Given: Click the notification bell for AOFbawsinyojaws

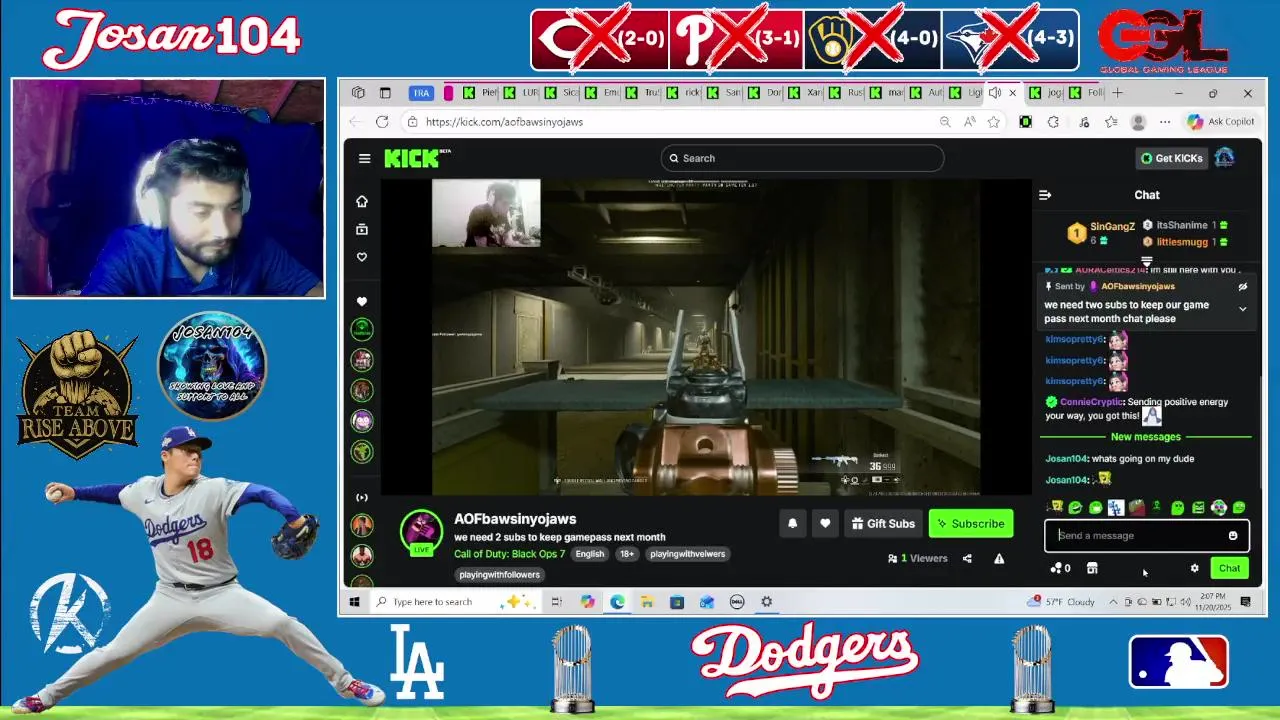Looking at the screenshot, I should (792, 523).
